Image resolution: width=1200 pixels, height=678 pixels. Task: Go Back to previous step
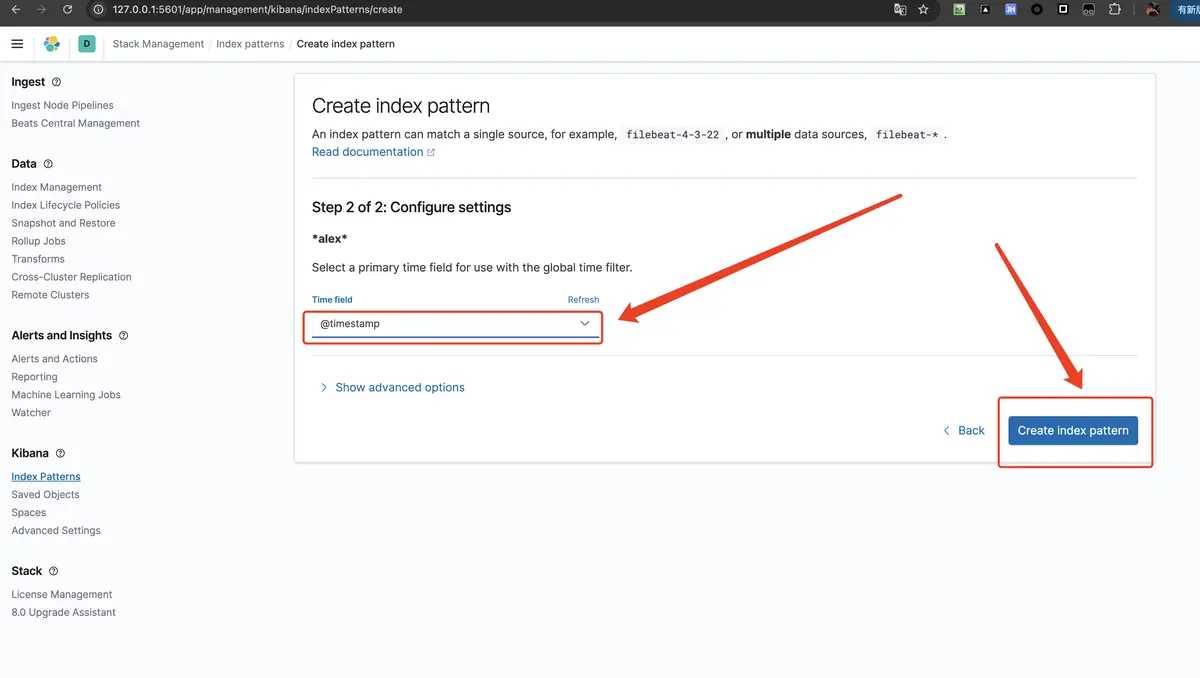(x=964, y=430)
